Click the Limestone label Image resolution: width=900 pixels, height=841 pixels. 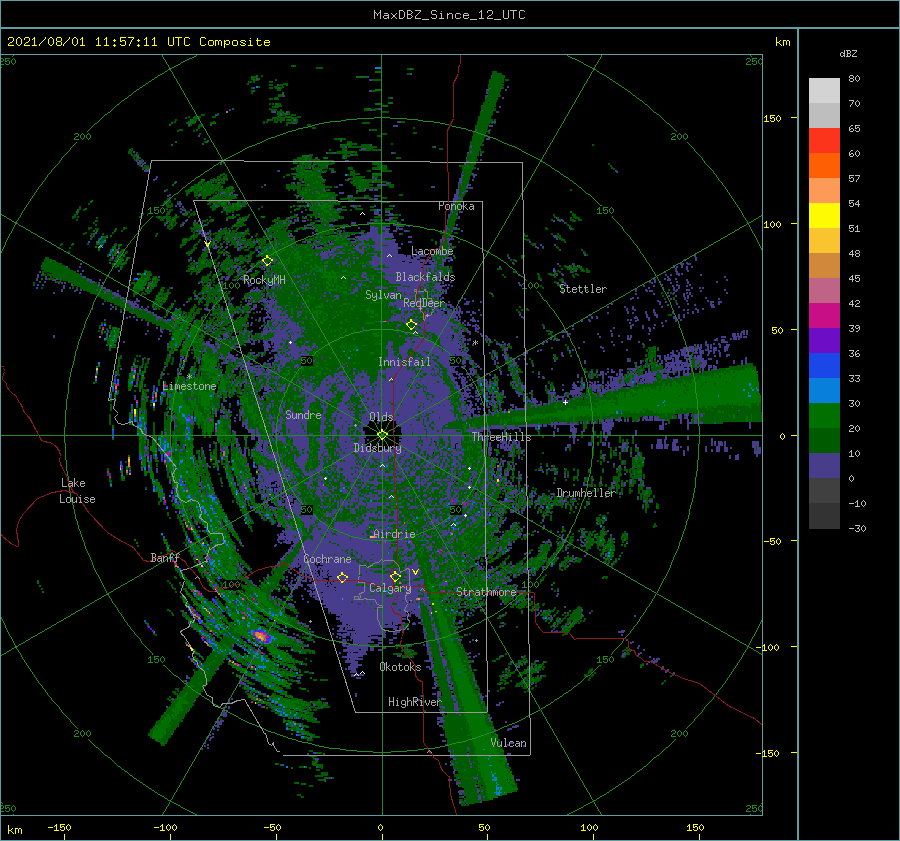[x=189, y=386]
